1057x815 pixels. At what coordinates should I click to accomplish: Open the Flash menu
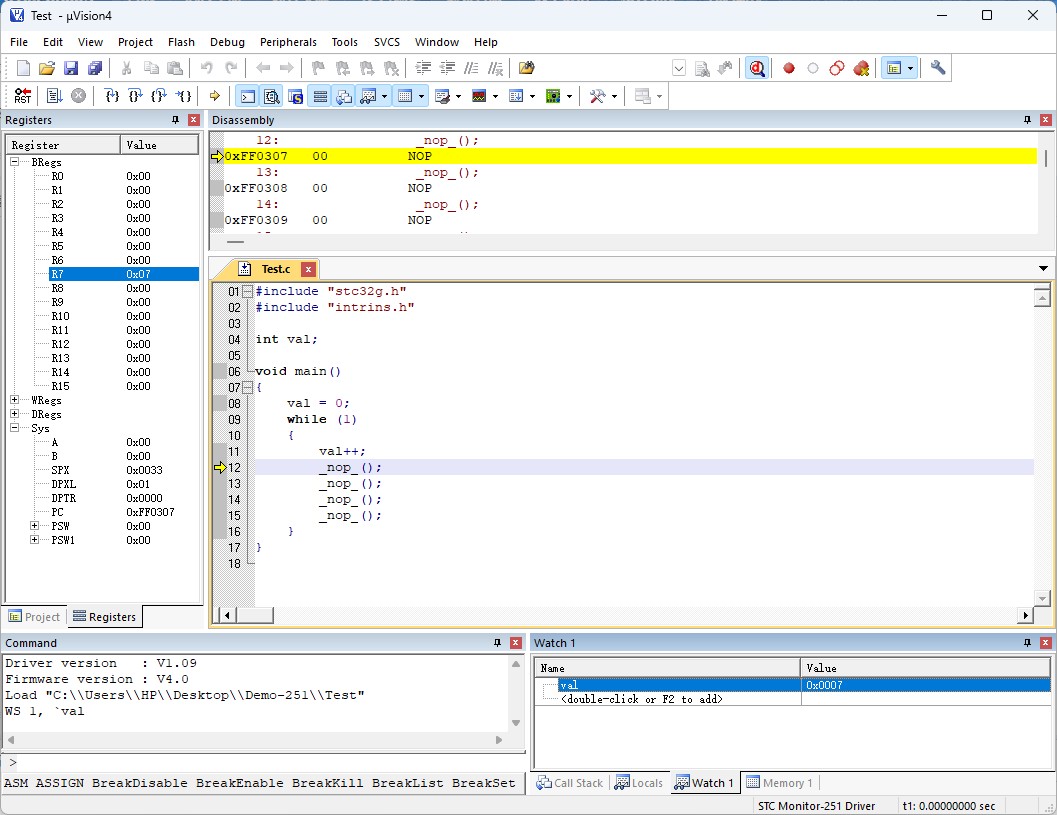pos(181,42)
